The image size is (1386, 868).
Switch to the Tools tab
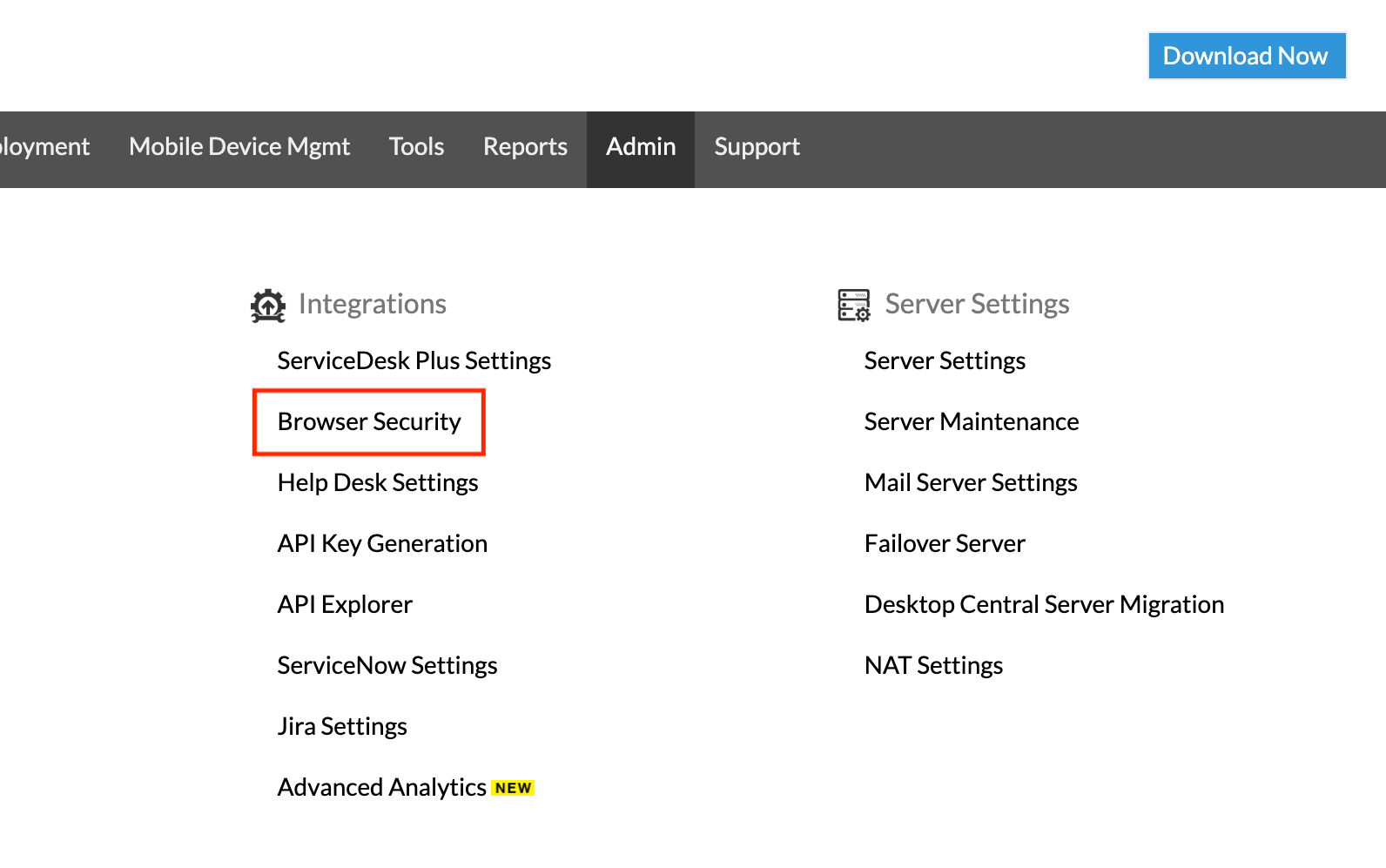[x=416, y=147]
